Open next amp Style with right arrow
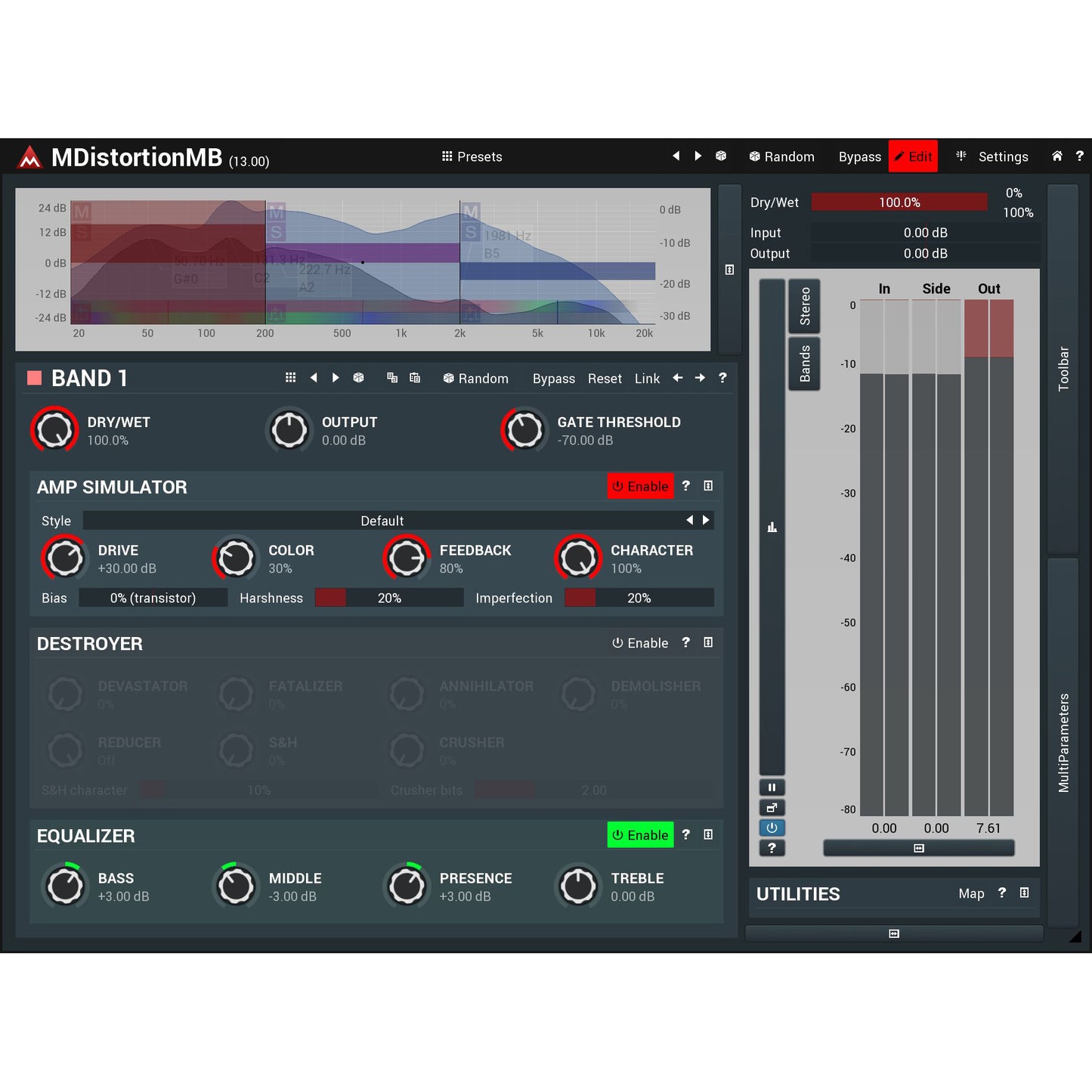1092x1092 pixels. point(706,520)
